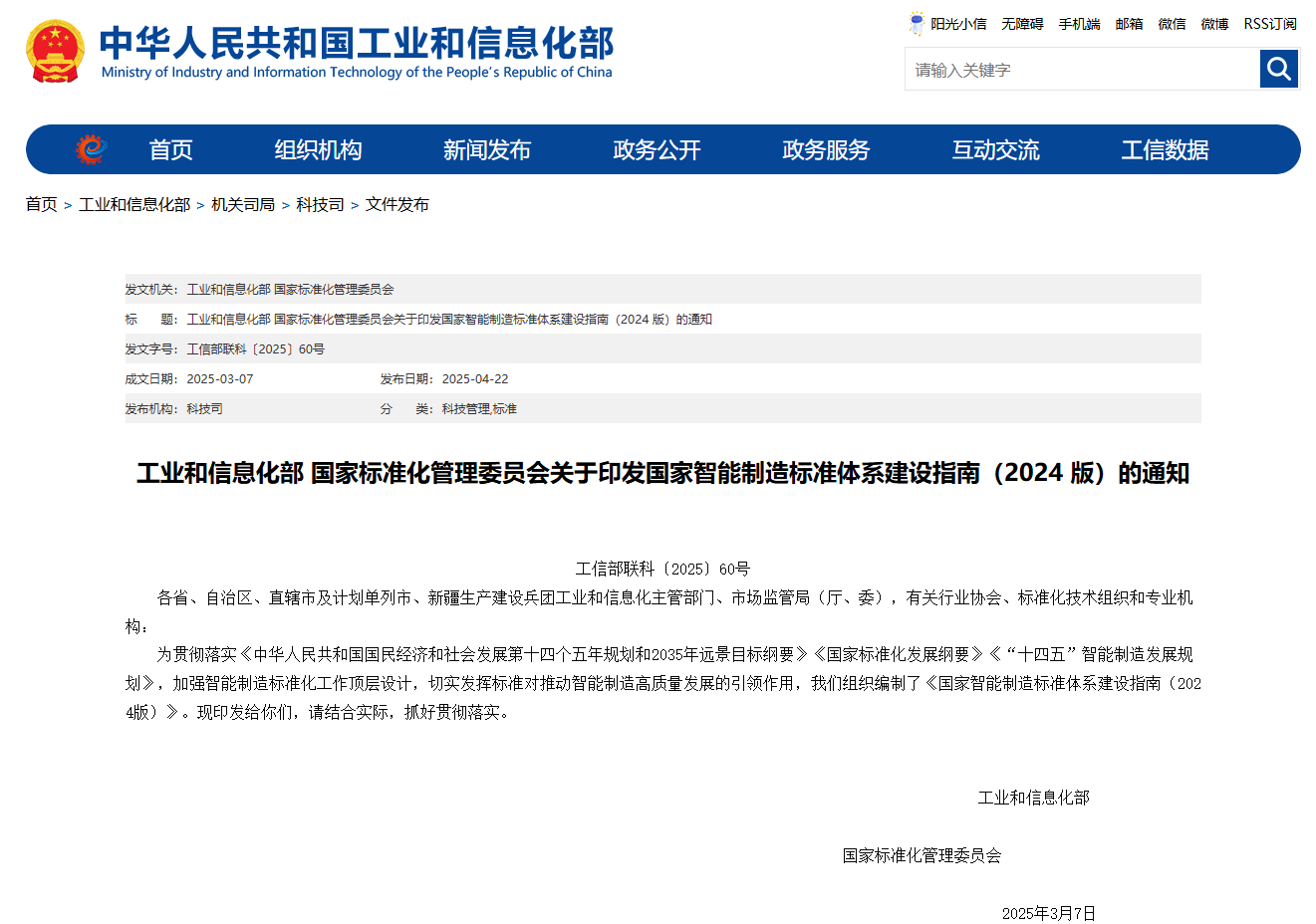
Task: Click 分类 value 科技管理,标准
Action: (479, 409)
